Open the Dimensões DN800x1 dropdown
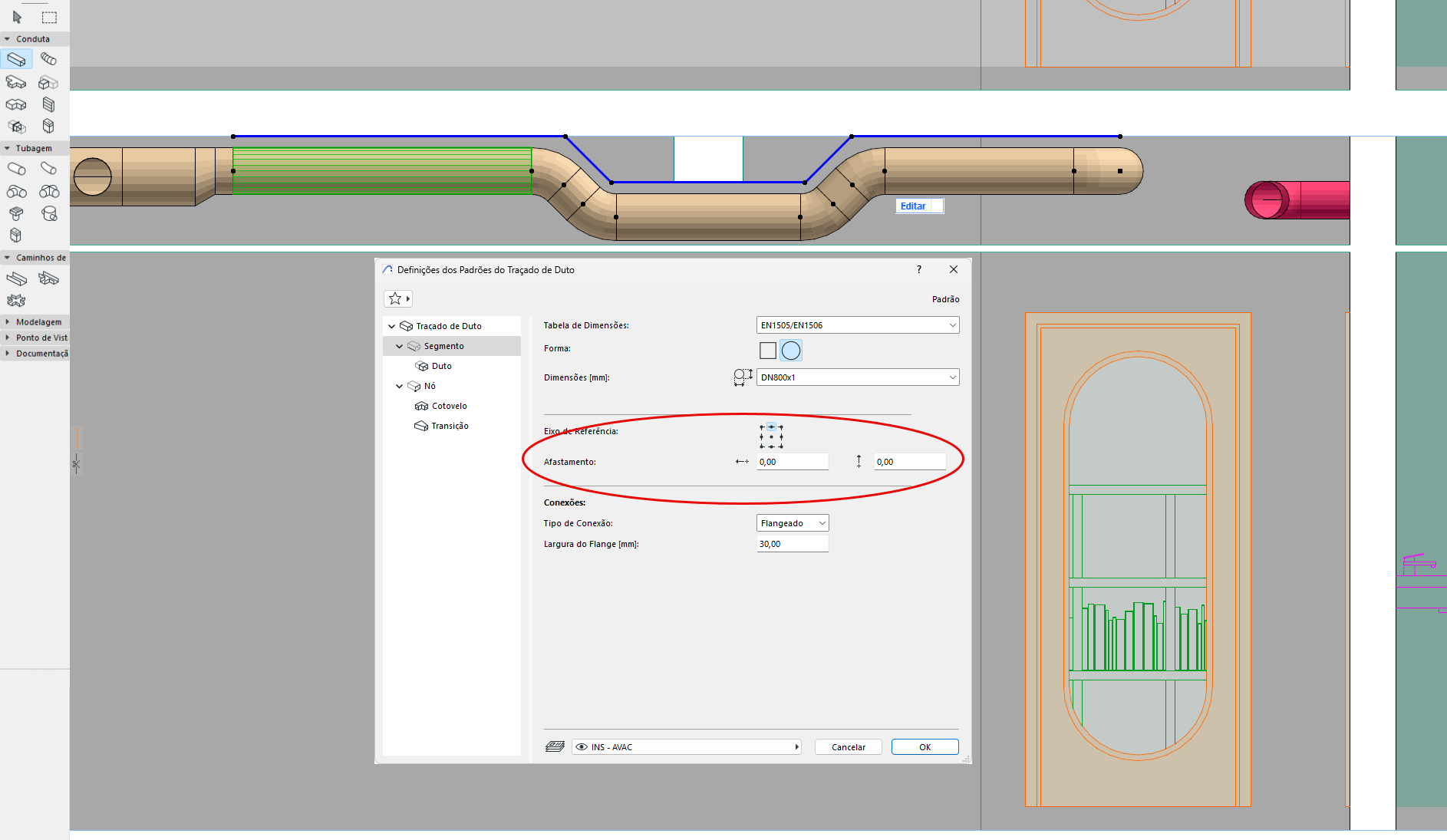 [858, 377]
